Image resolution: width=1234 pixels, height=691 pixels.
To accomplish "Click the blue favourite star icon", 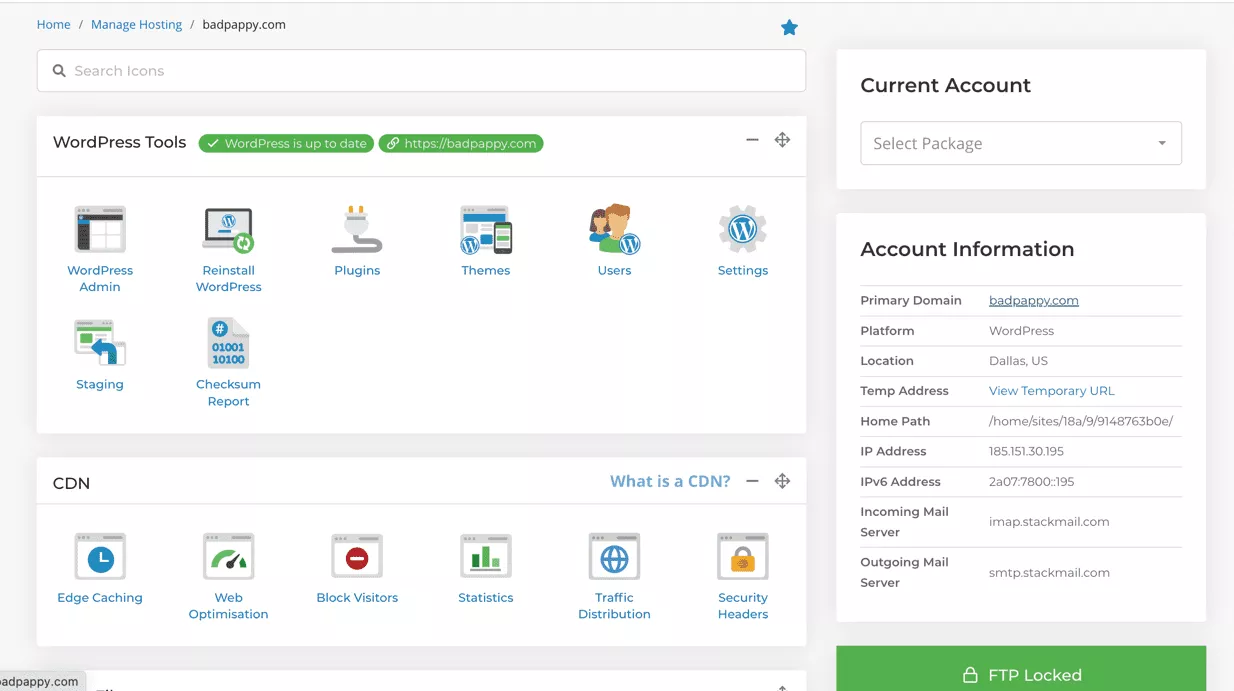I will pos(789,28).
